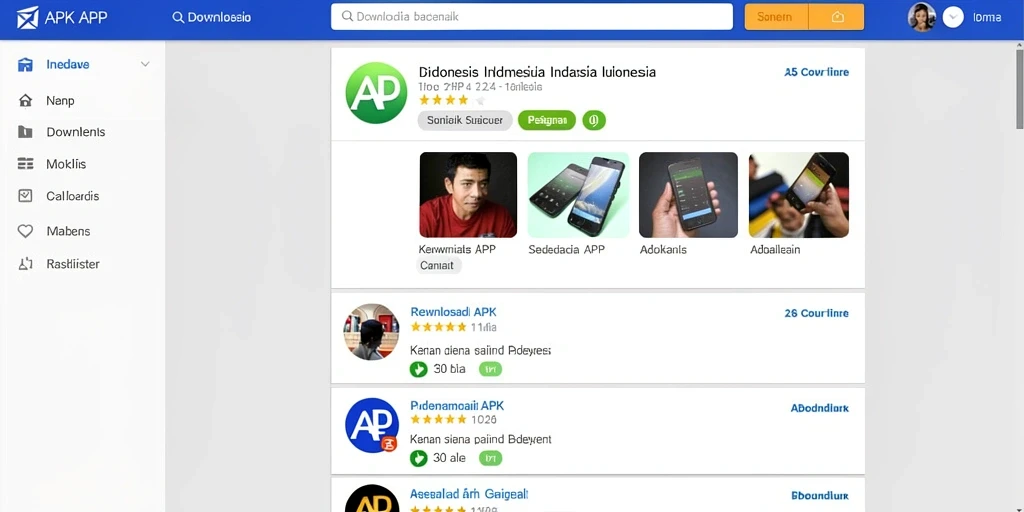Click the blue AP icon of Pidenamoaill APK
Viewport: 1024px width, 512px height.
(371, 425)
